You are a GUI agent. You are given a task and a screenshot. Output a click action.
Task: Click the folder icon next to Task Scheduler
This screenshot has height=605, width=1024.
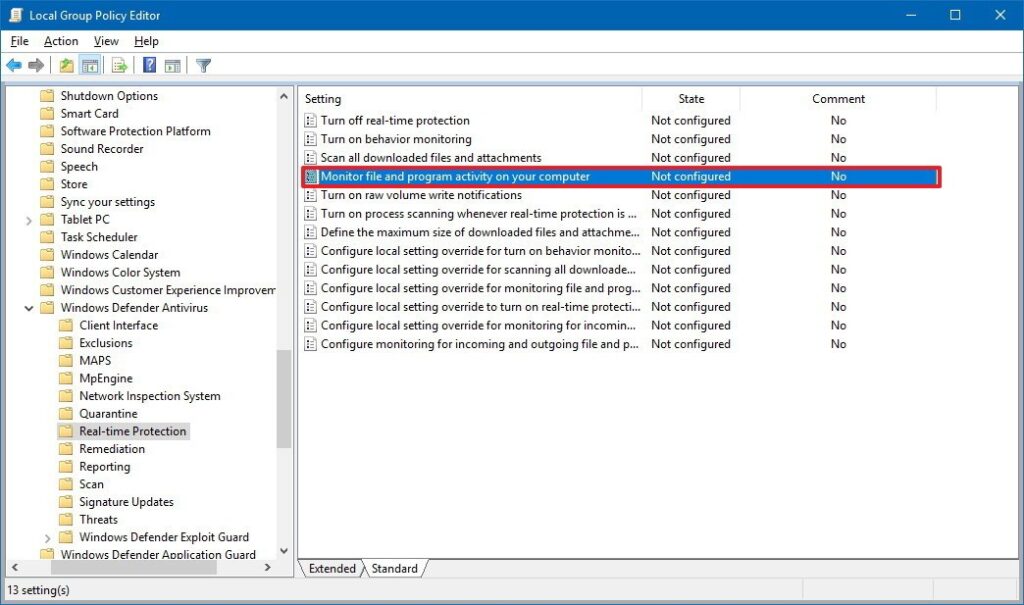pos(47,237)
